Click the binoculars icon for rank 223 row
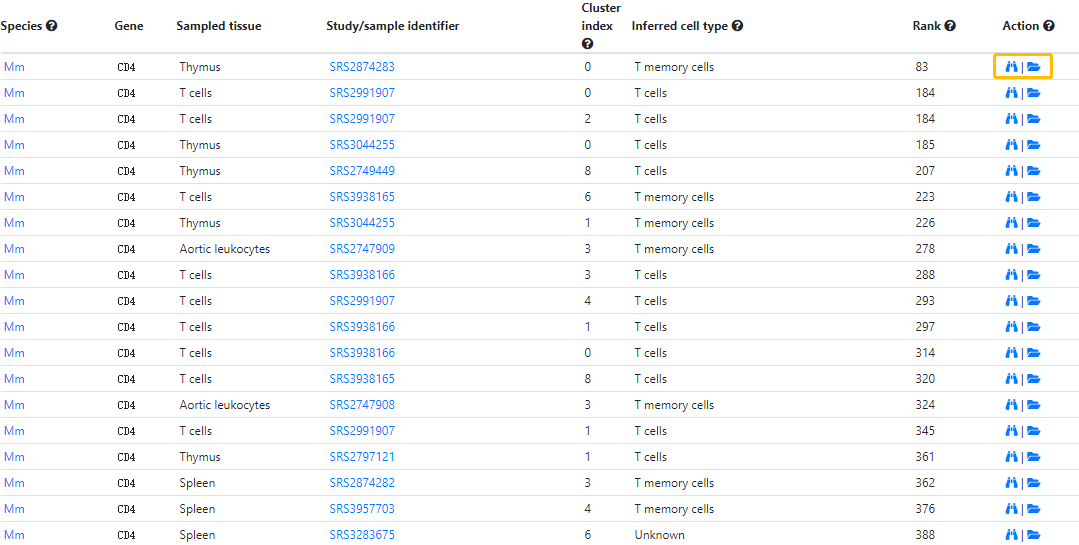Screen dimensions: 1079x545 point(1011,197)
